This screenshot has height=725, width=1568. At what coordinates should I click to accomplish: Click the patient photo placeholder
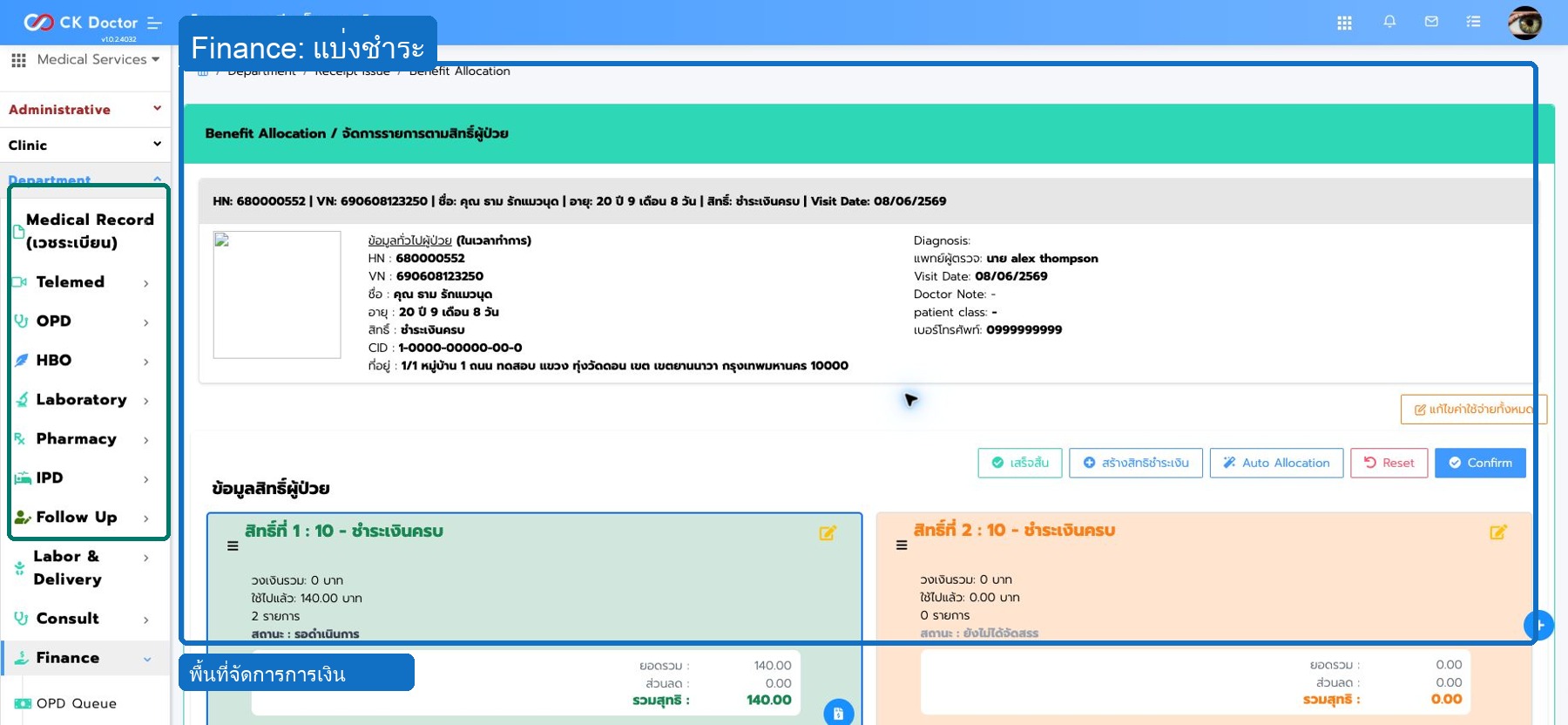[x=277, y=295]
